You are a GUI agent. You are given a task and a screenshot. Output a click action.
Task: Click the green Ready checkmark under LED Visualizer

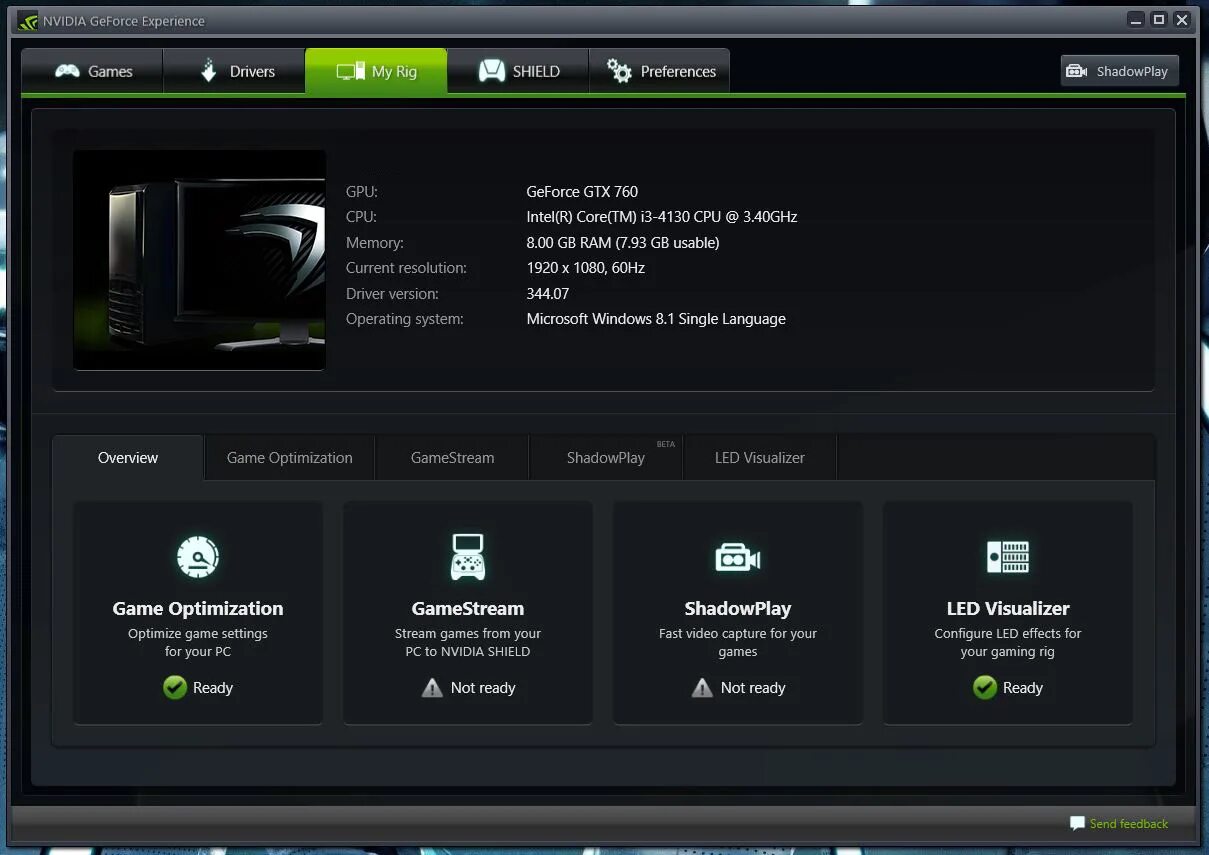(x=985, y=687)
